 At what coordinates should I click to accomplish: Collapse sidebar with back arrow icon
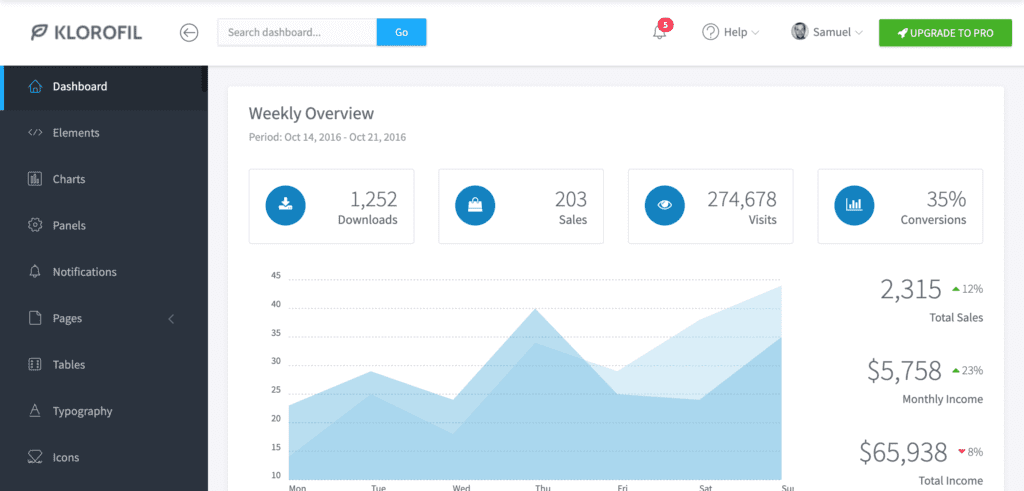coord(189,32)
